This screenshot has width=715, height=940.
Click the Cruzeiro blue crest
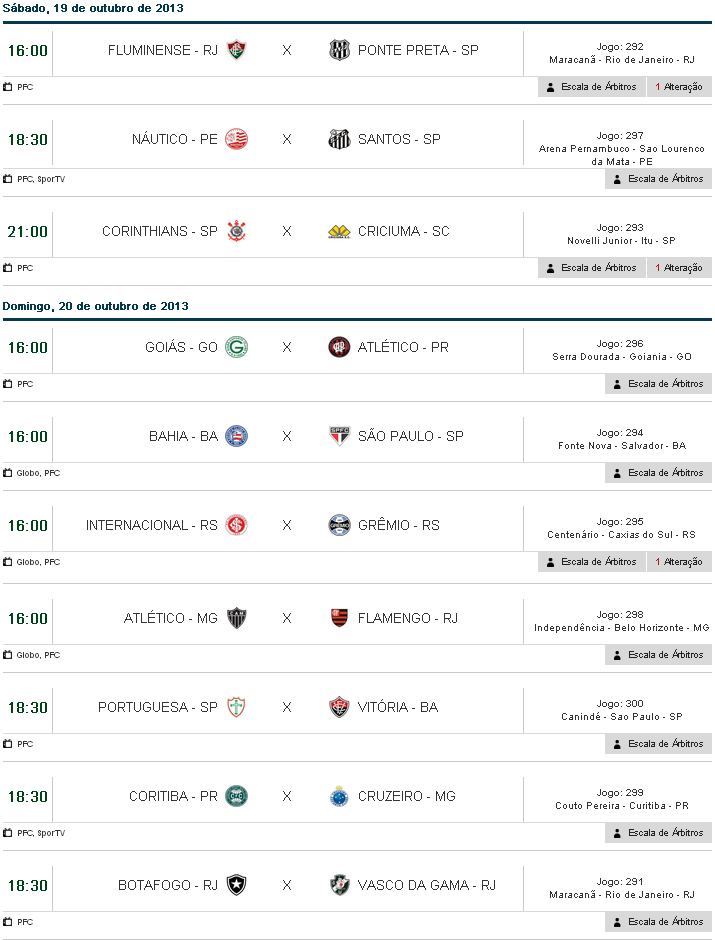click(x=339, y=796)
